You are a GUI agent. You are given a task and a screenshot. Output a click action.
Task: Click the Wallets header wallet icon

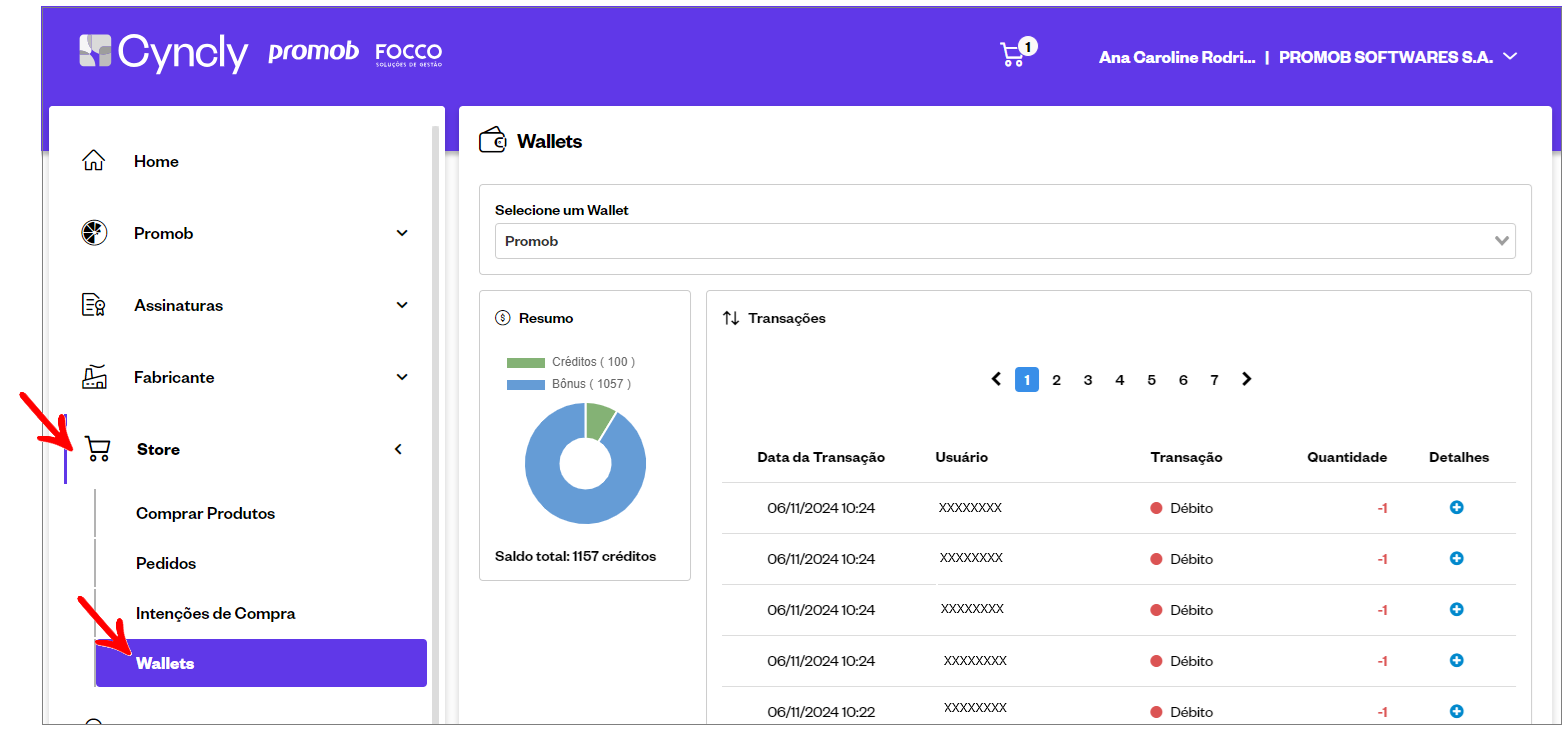point(493,140)
